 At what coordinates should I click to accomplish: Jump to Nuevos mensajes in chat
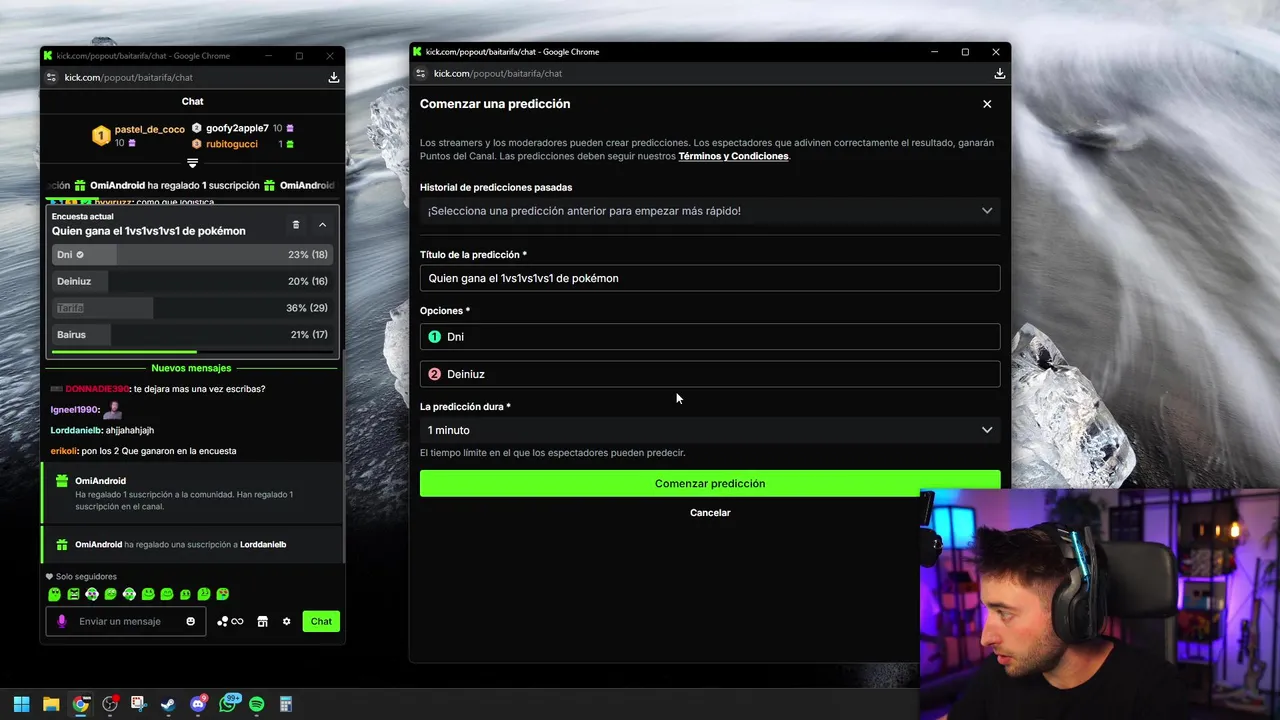click(191, 368)
